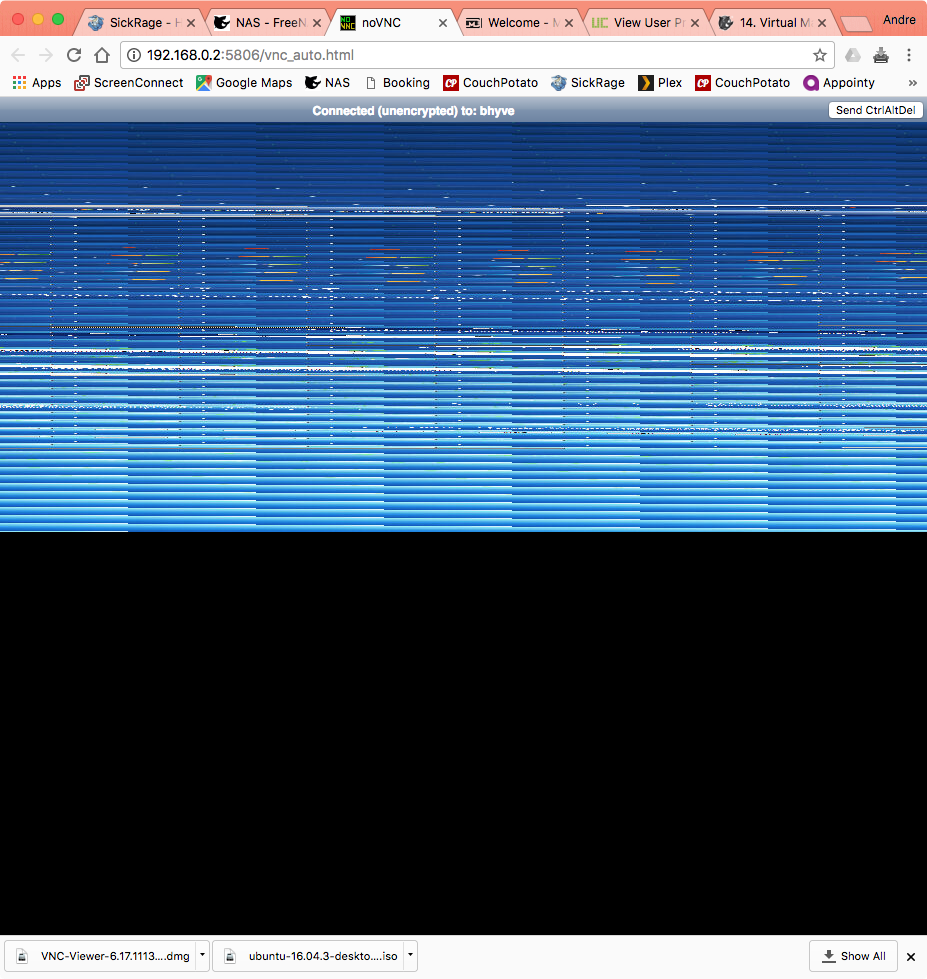Click the browser back arrow
The width and height of the screenshot is (927, 979).
point(18,55)
